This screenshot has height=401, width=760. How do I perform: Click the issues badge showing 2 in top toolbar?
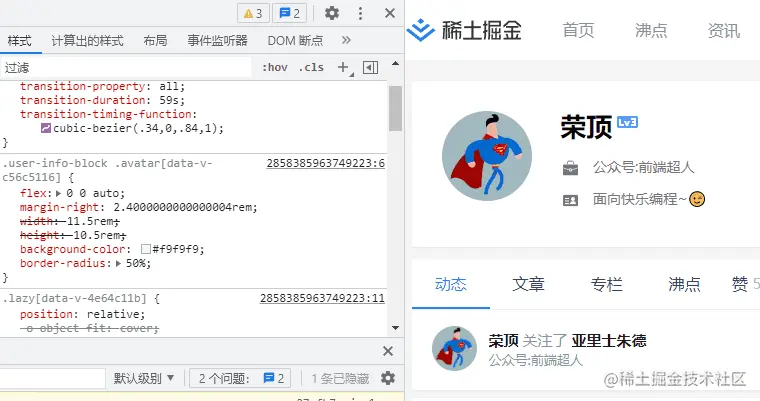[x=289, y=13]
